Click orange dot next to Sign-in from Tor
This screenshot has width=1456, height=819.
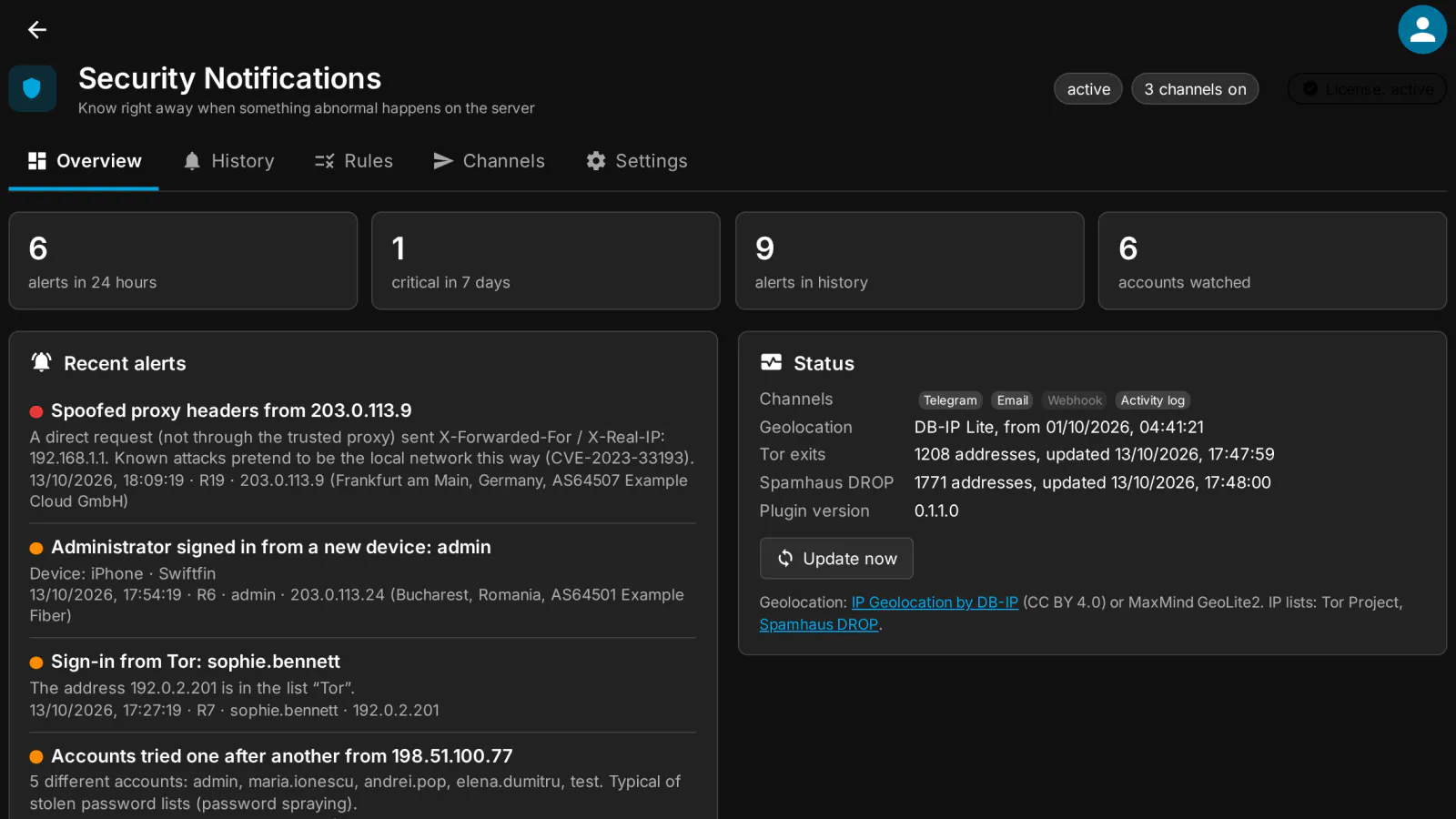click(x=36, y=662)
